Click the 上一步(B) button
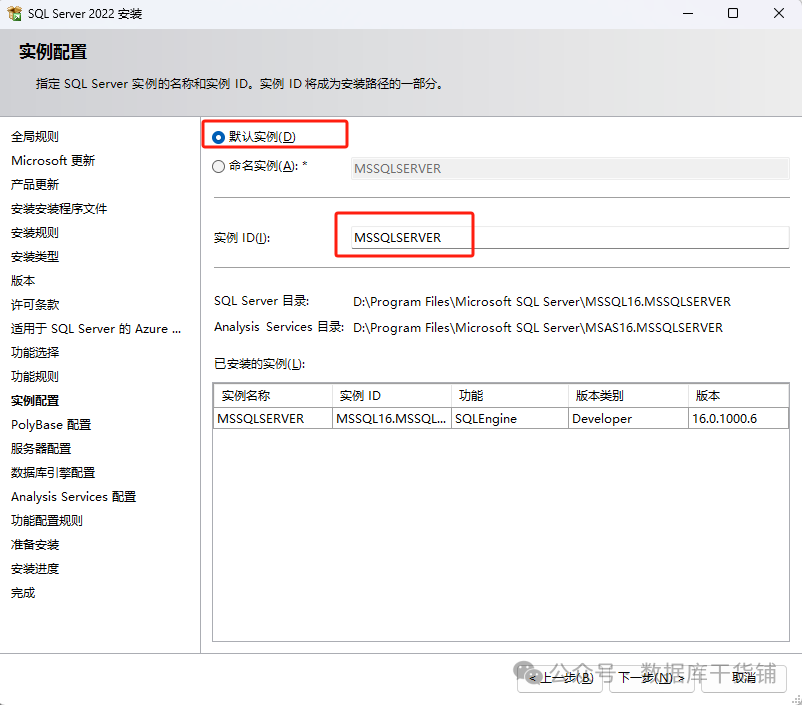Image resolution: width=802 pixels, height=705 pixels. click(x=560, y=678)
